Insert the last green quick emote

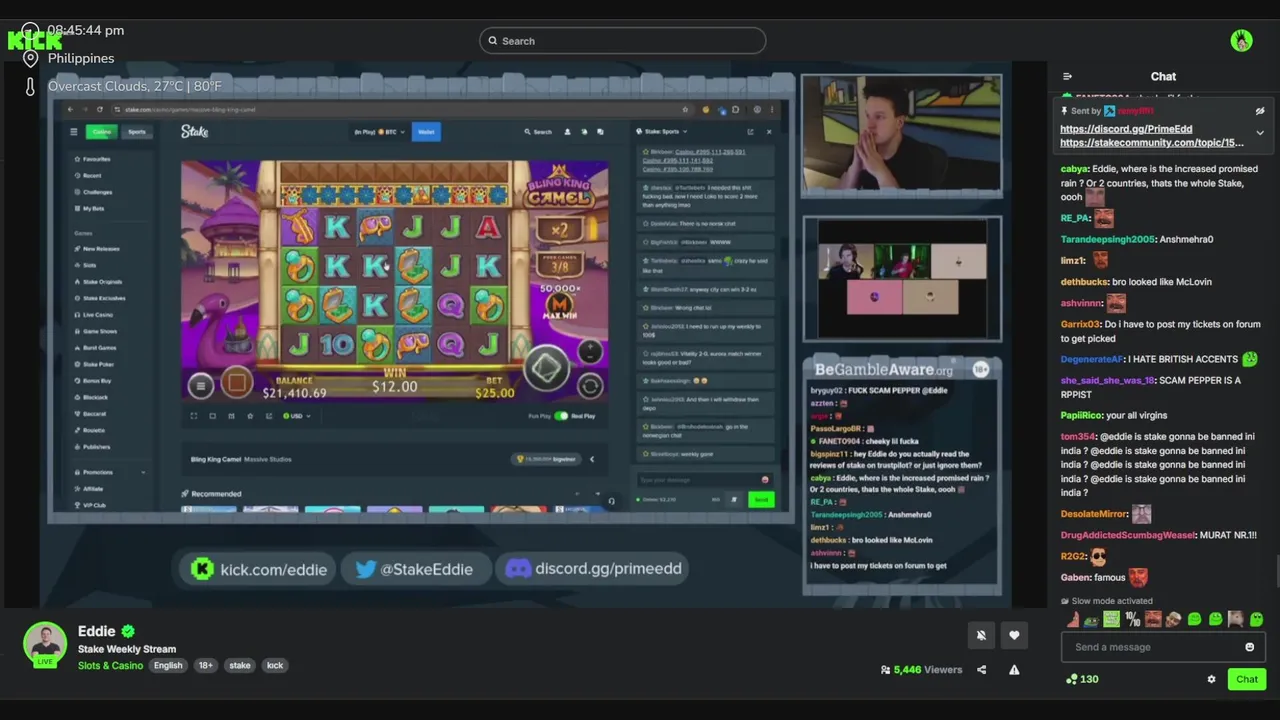coord(1256,620)
